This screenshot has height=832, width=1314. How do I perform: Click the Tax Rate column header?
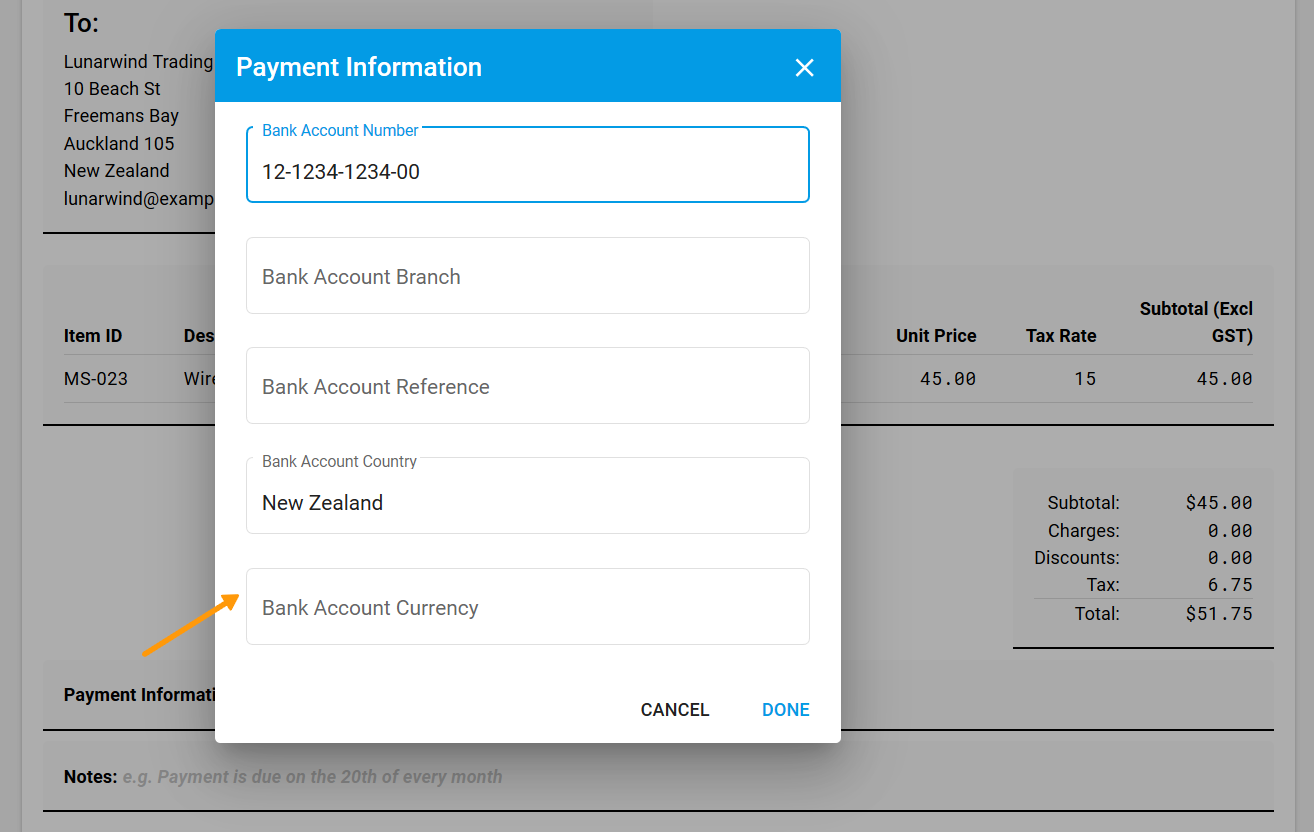point(1060,335)
